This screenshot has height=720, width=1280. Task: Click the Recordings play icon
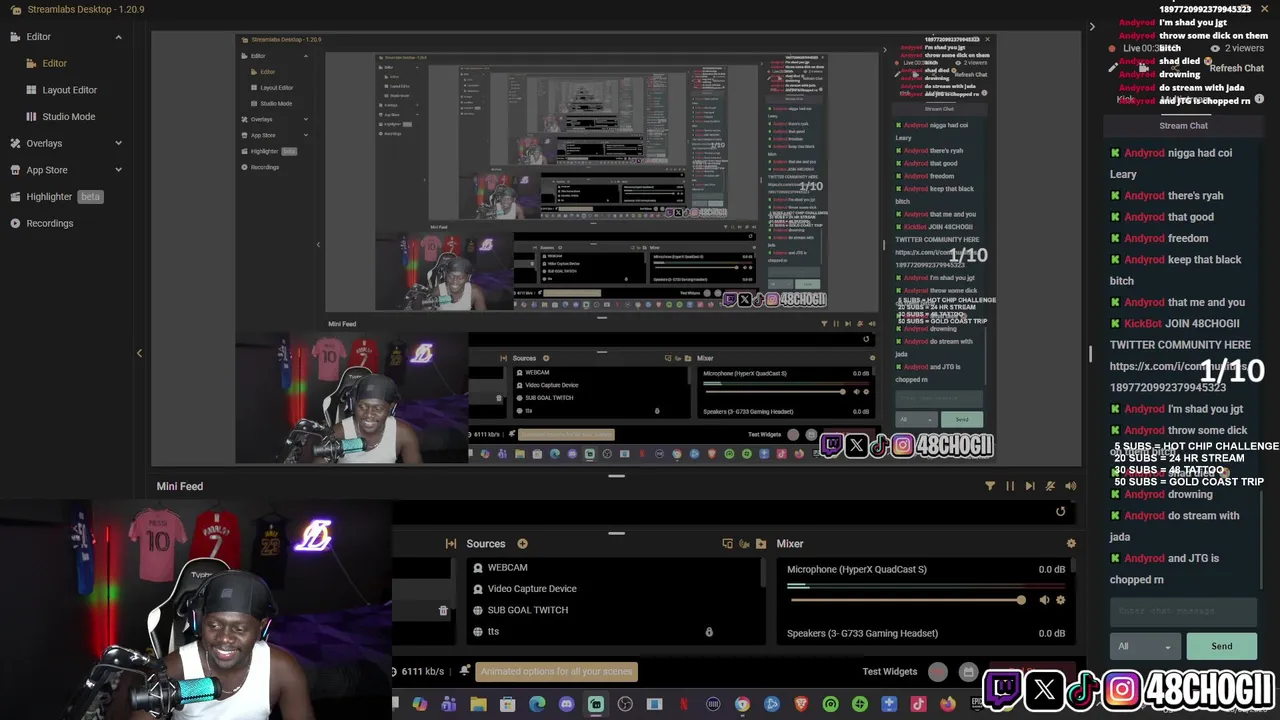click(x=15, y=223)
